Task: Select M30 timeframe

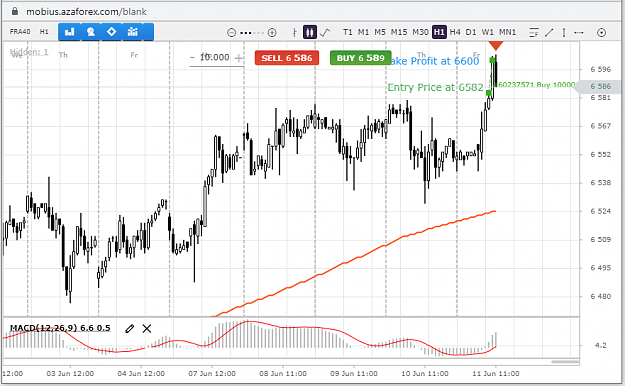Action: coord(420,32)
